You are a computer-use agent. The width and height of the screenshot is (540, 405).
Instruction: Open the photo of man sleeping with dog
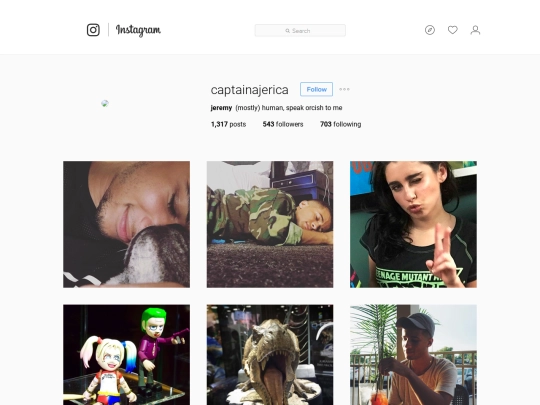pyautogui.click(x=126, y=224)
